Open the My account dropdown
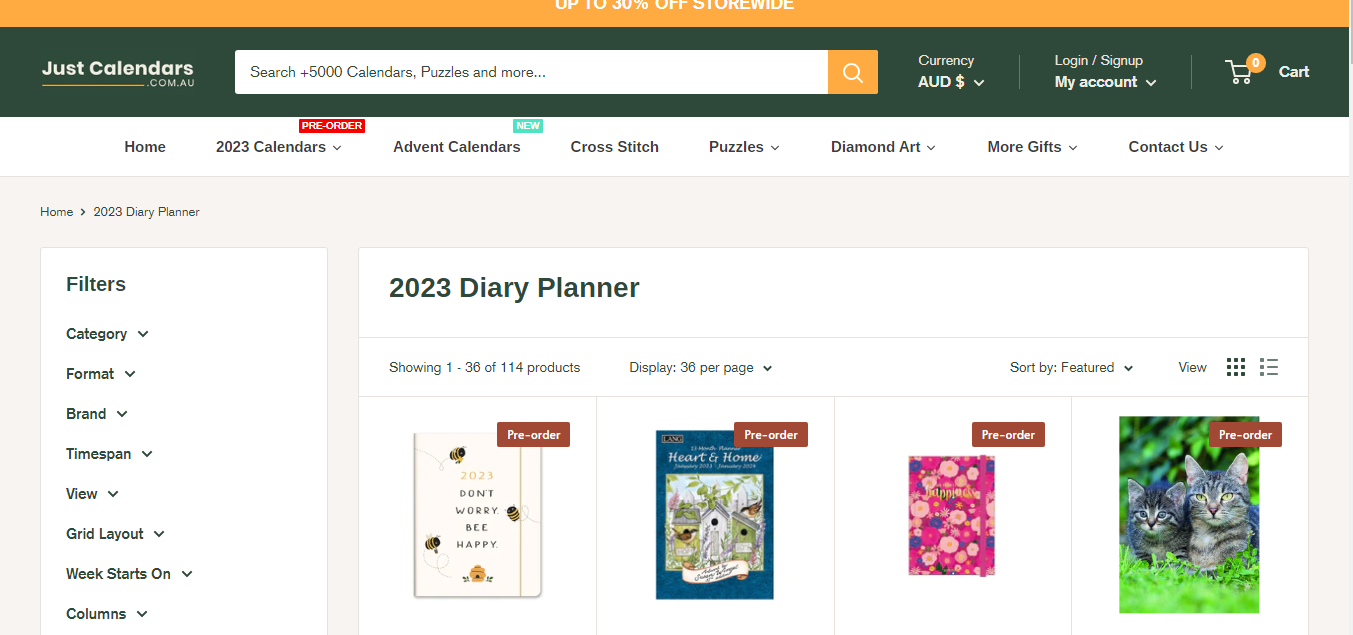Screen dimensions: 1353x635 coord(1105,82)
